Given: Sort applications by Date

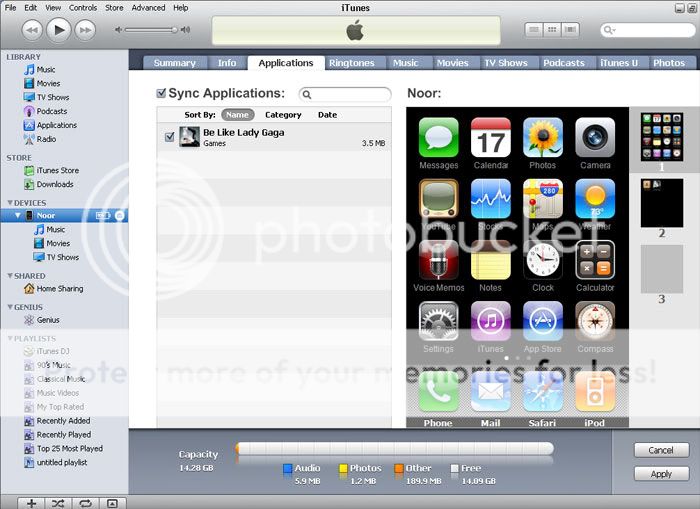Looking at the screenshot, I should (327, 115).
